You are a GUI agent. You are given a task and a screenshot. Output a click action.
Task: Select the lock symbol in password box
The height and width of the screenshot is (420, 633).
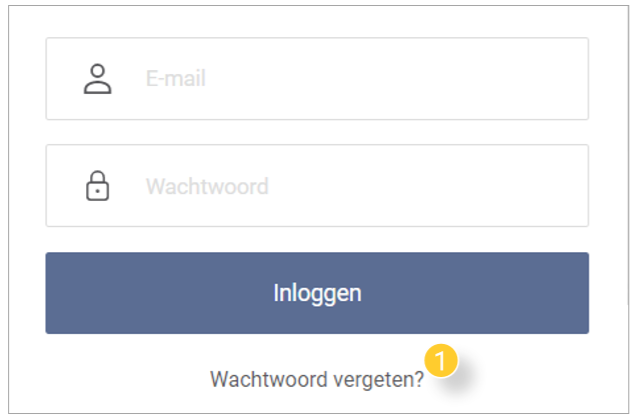click(98, 186)
